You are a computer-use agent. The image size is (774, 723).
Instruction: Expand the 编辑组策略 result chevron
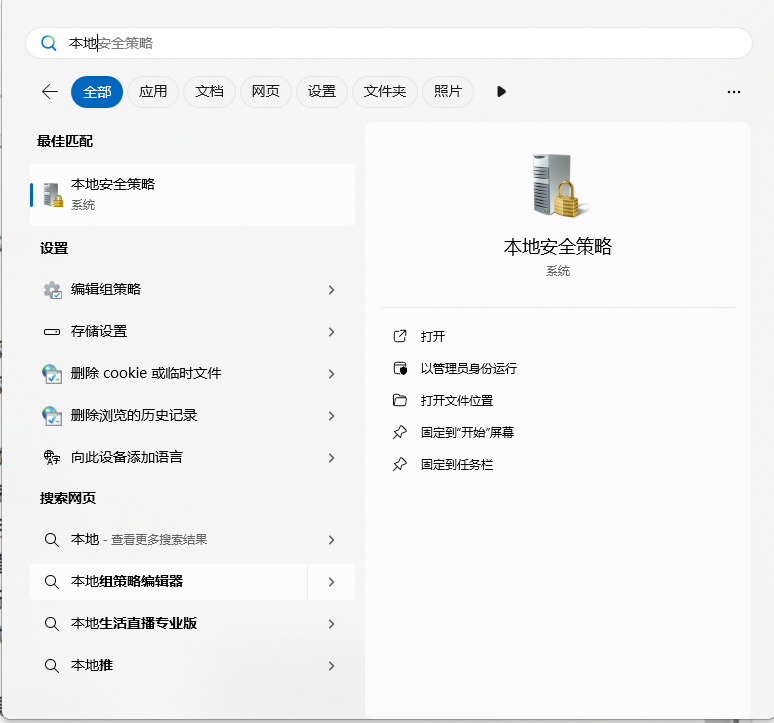pos(331,290)
